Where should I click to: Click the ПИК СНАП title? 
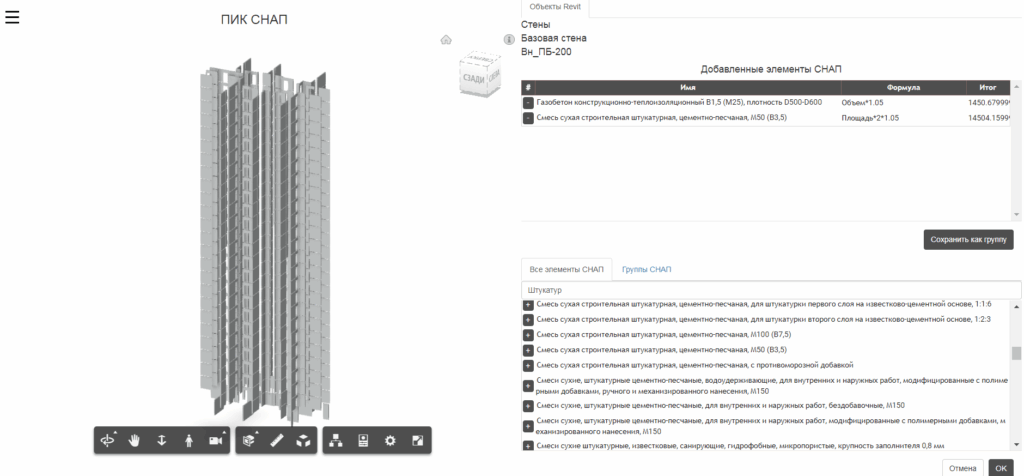click(x=254, y=20)
